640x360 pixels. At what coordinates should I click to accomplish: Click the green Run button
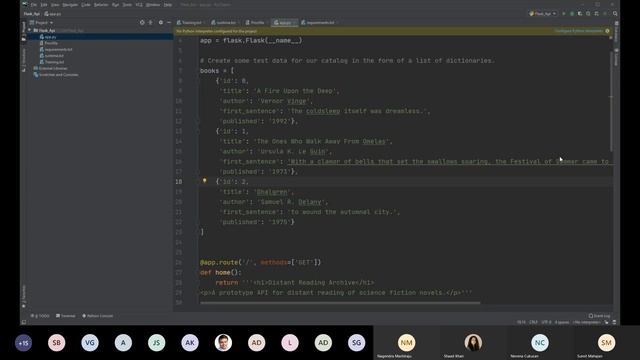point(564,13)
